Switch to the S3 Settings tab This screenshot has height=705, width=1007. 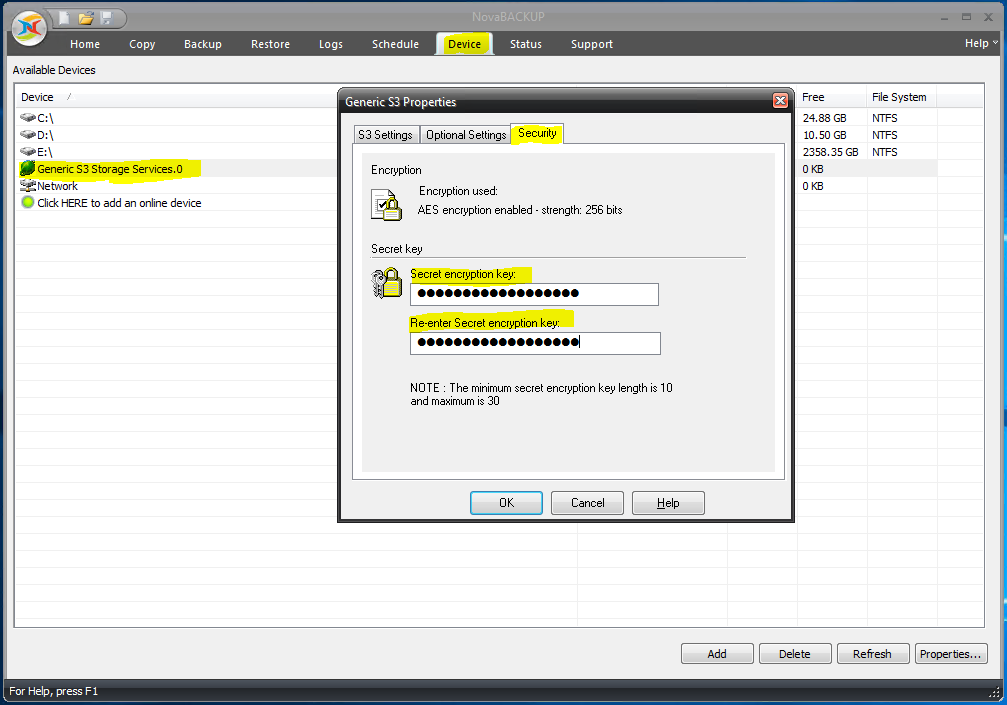pyautogui.click(x=385, y=135)
